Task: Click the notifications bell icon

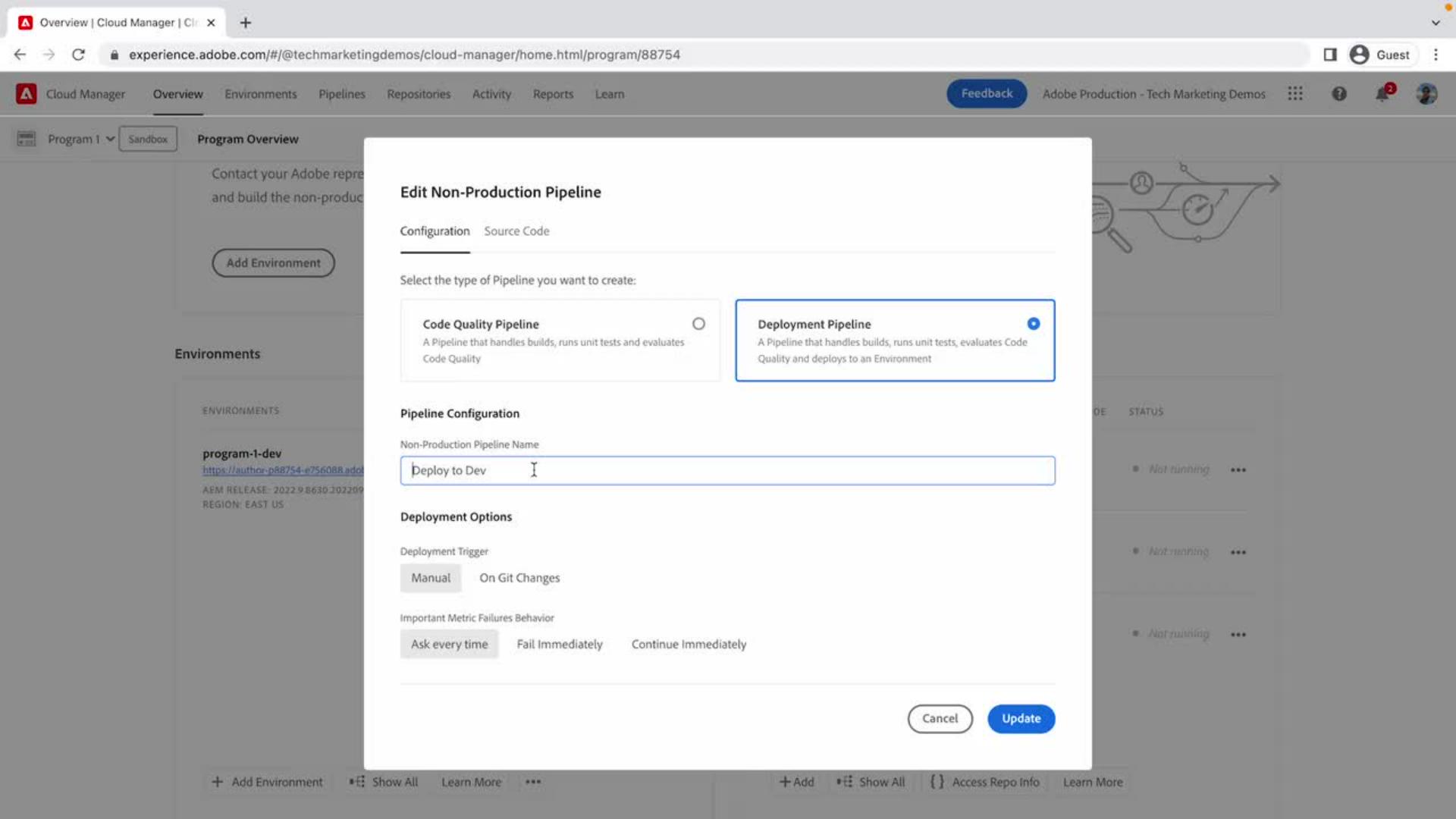Action: point(1382,93)
